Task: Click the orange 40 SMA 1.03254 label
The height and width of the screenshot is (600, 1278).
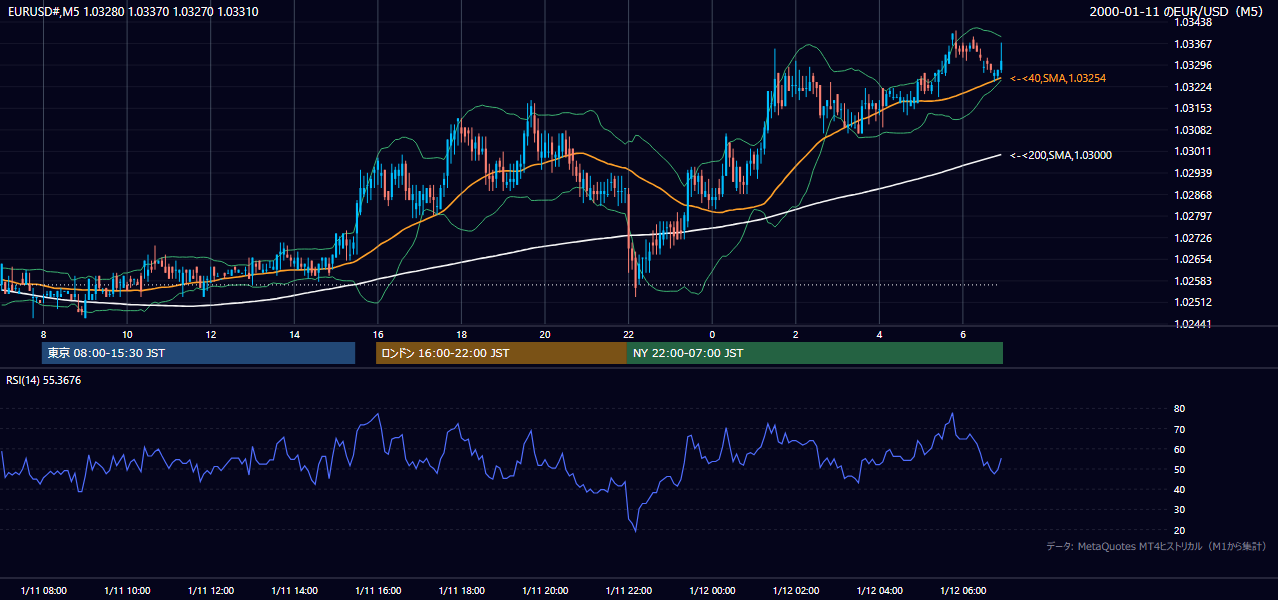Action: 1058,78
